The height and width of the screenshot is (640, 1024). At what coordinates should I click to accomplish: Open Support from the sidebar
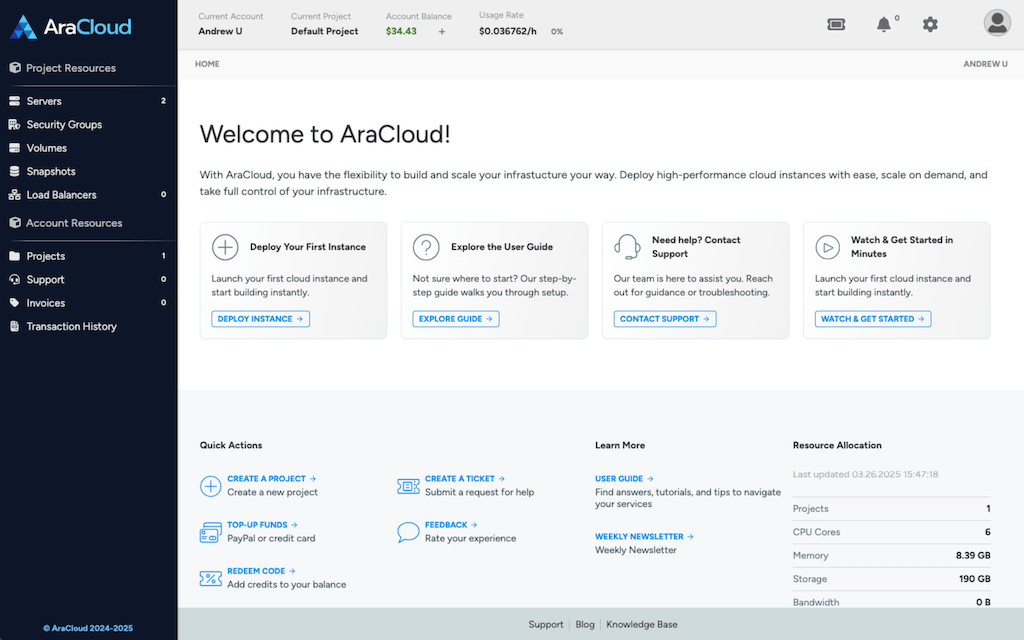click(x=44, y=279)
